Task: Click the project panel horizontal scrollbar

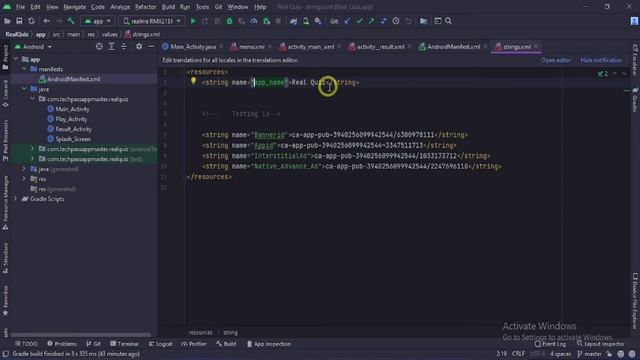Action: point(81,335)
